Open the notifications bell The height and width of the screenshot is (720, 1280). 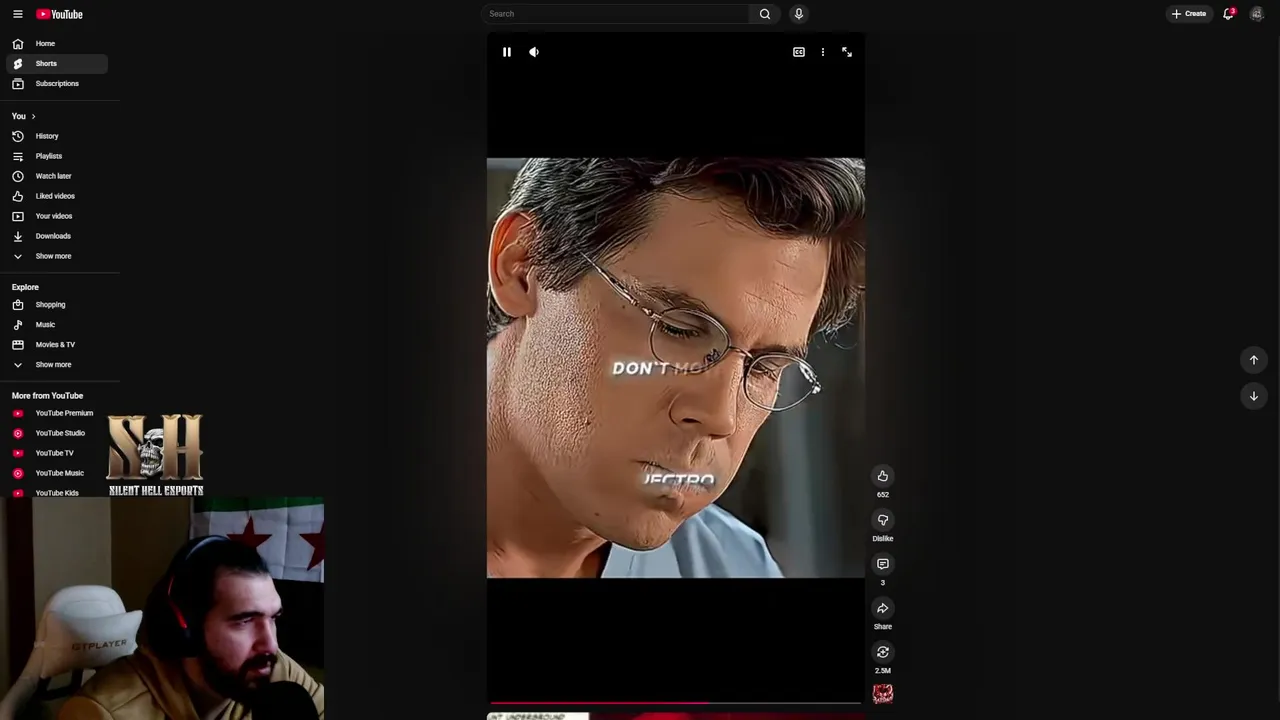tap(1229, 14)
